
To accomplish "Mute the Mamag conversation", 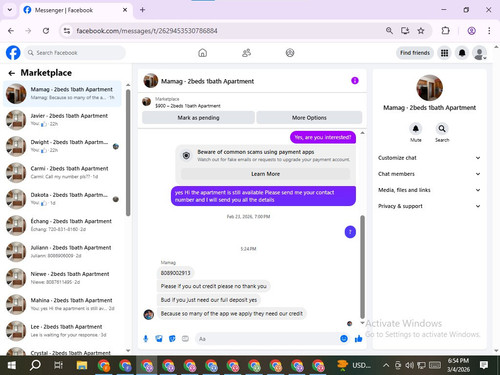I will tap(416, 129).
